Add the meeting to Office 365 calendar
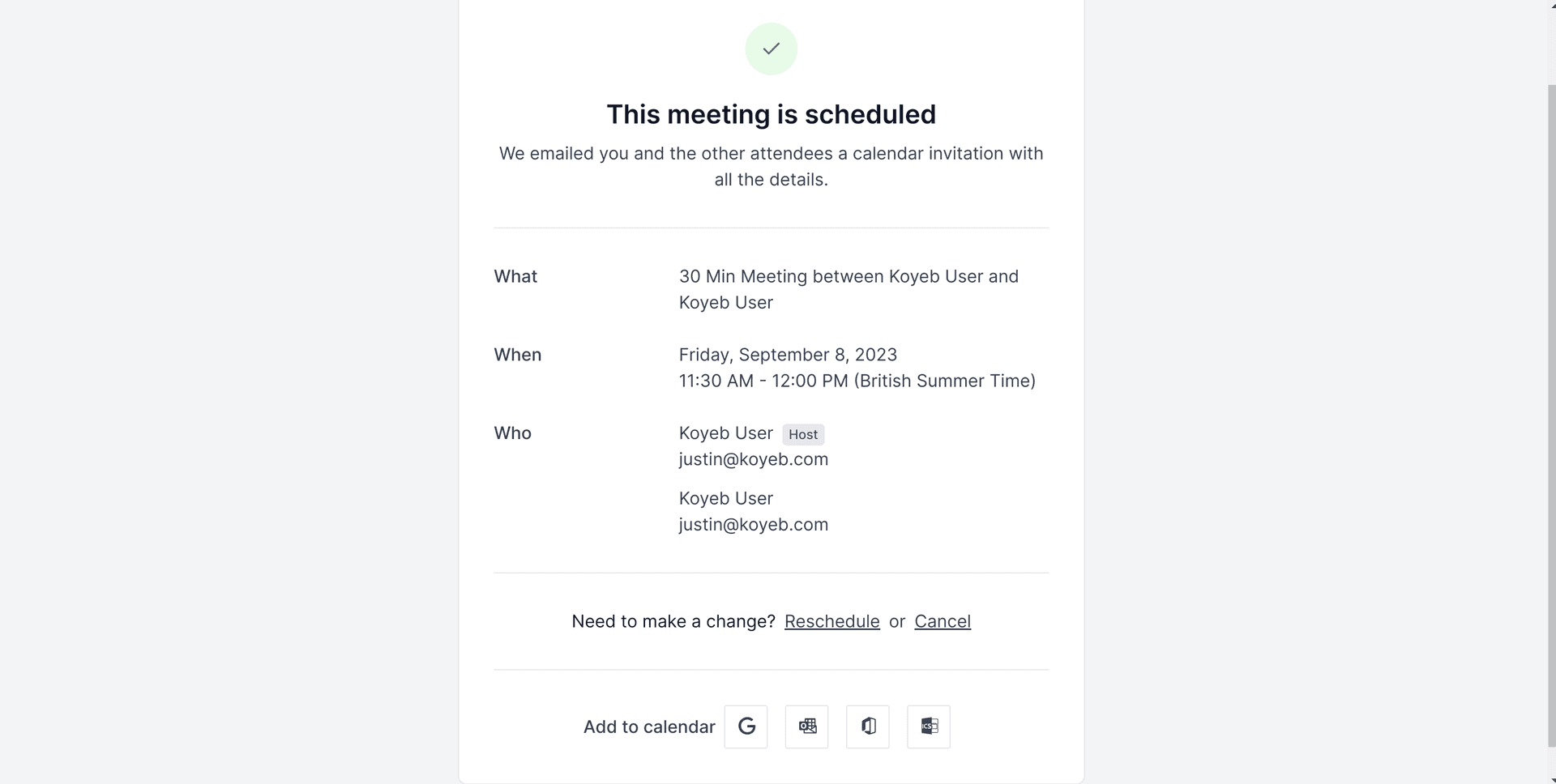The height and width of the screenshot is (784, 1556). [x=867, y=726]
